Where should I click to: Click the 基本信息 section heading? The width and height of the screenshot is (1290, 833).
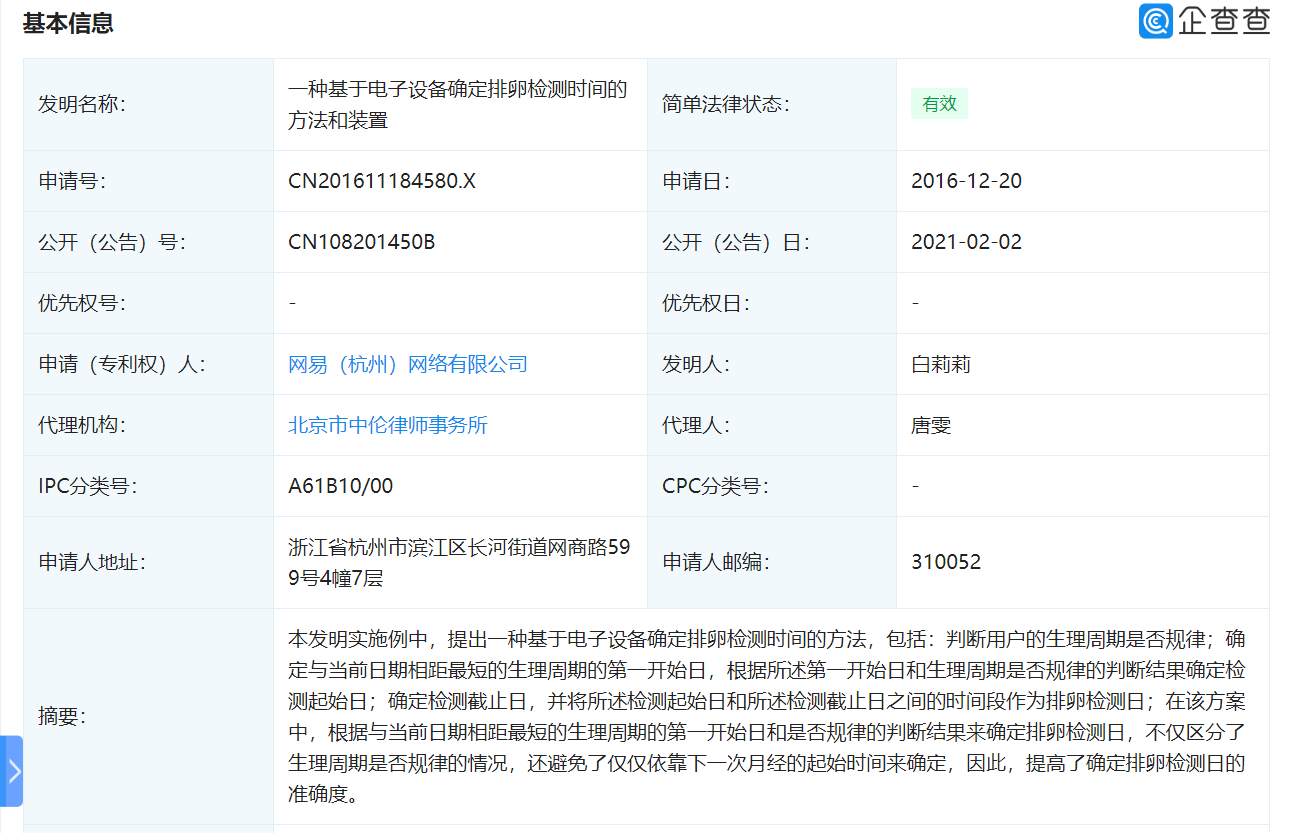coord(68,23)
